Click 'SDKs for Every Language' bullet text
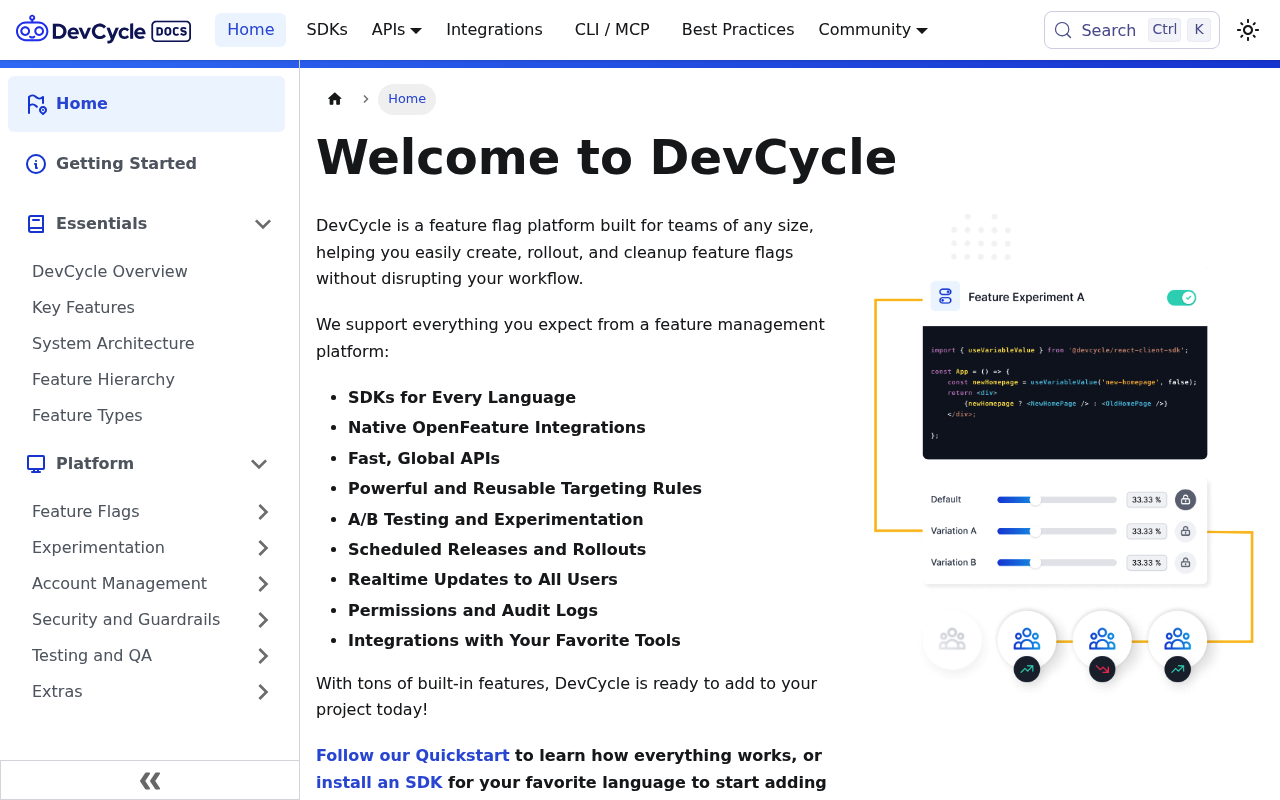Screen dimensions: 1280x800 click(x=462, y=398)
